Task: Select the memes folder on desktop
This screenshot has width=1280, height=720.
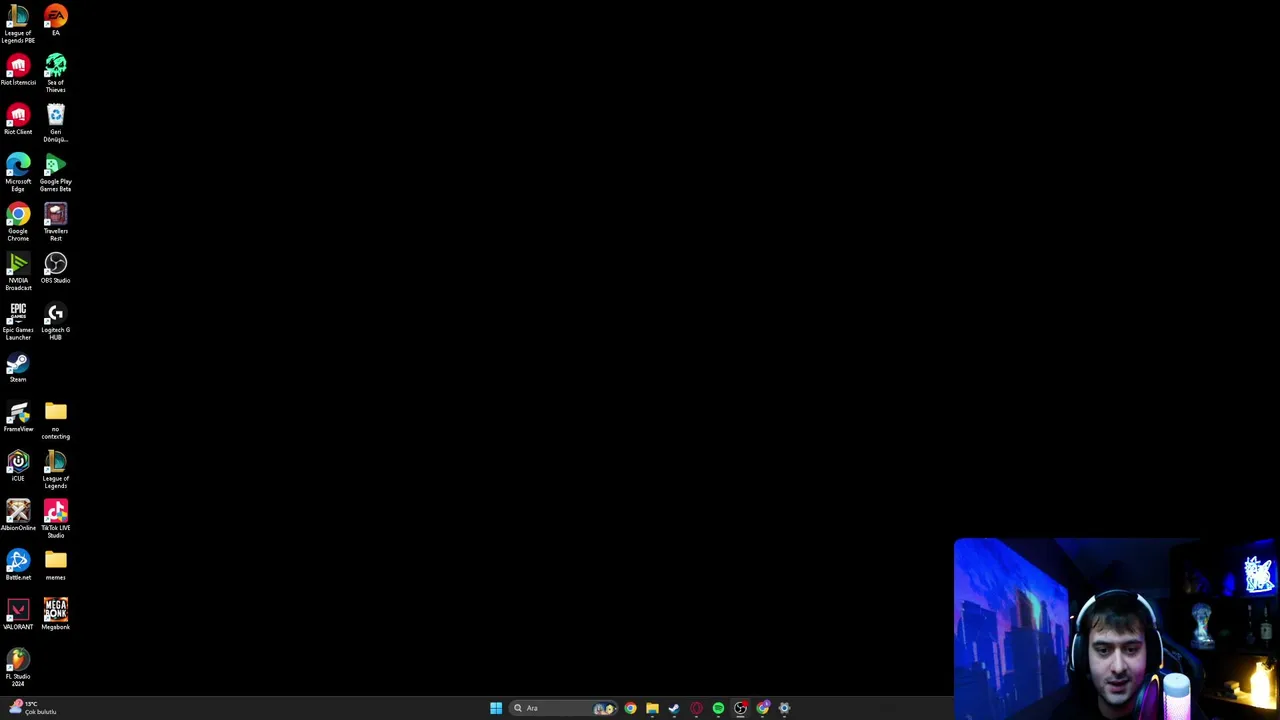Action: [56, 565]
